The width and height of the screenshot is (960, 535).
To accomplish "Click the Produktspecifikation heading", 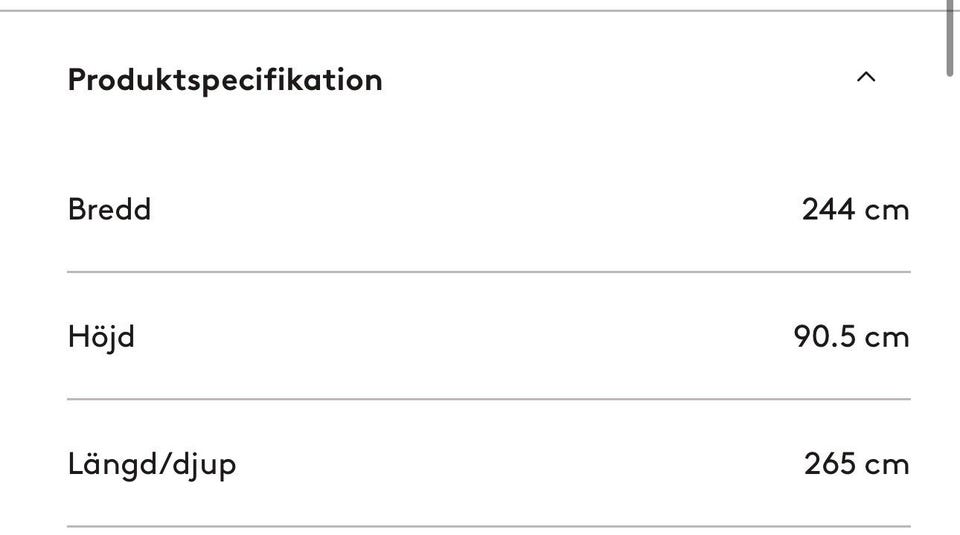I will (225, 79).
